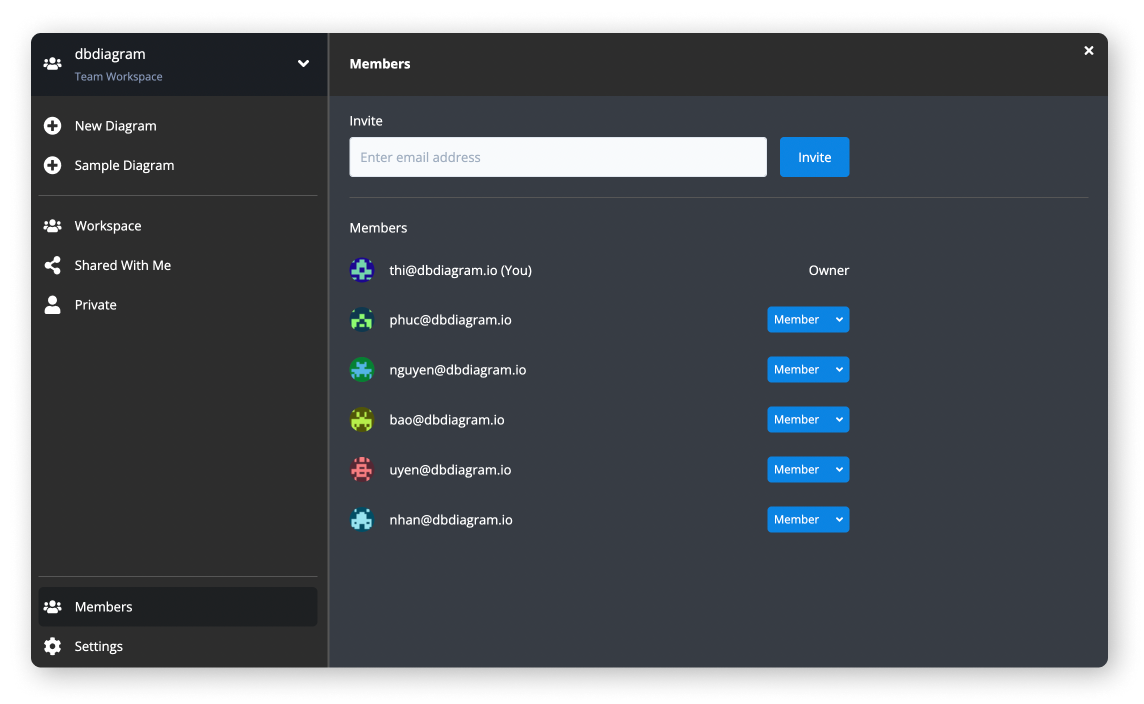Click the Members people icon in sidebar

(x=52, y=606)
